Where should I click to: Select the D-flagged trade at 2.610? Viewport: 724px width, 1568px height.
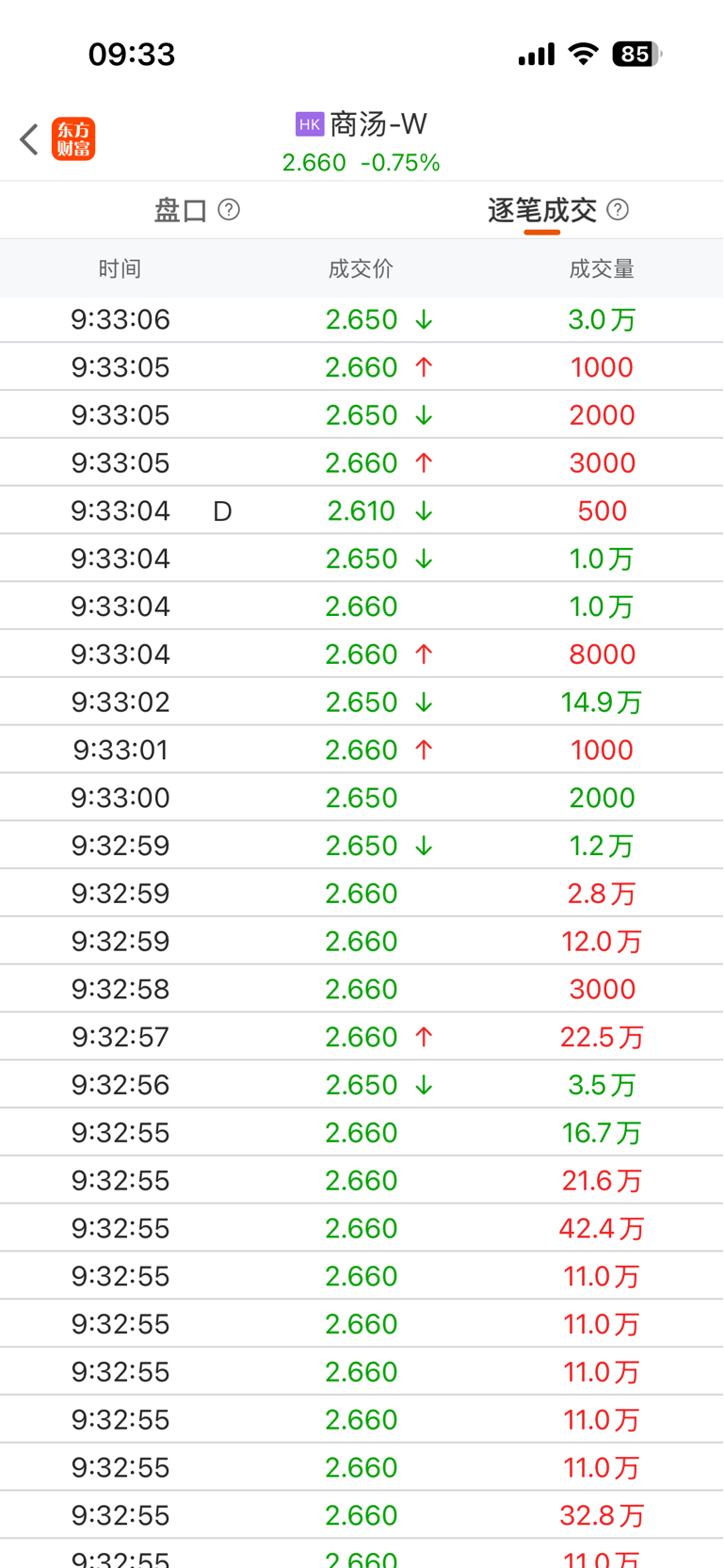tap(362, 510)
